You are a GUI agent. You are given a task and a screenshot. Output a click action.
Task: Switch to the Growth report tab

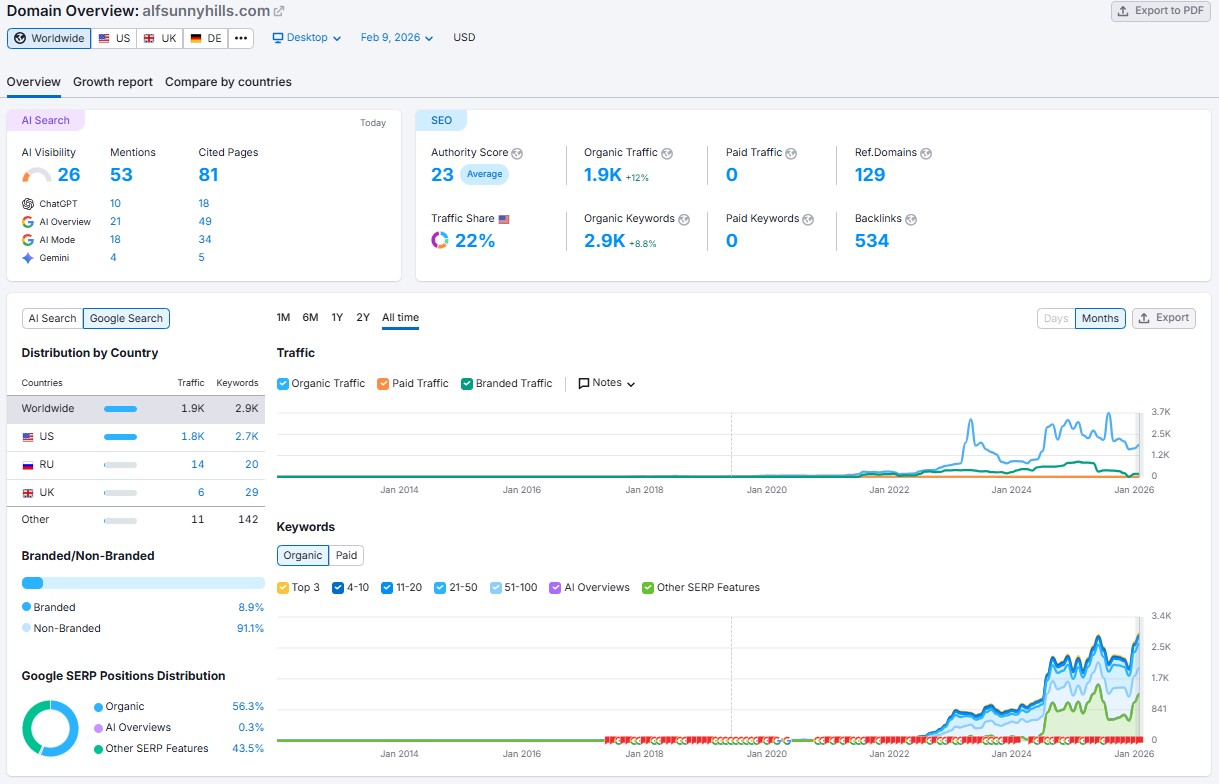point(112,82)
